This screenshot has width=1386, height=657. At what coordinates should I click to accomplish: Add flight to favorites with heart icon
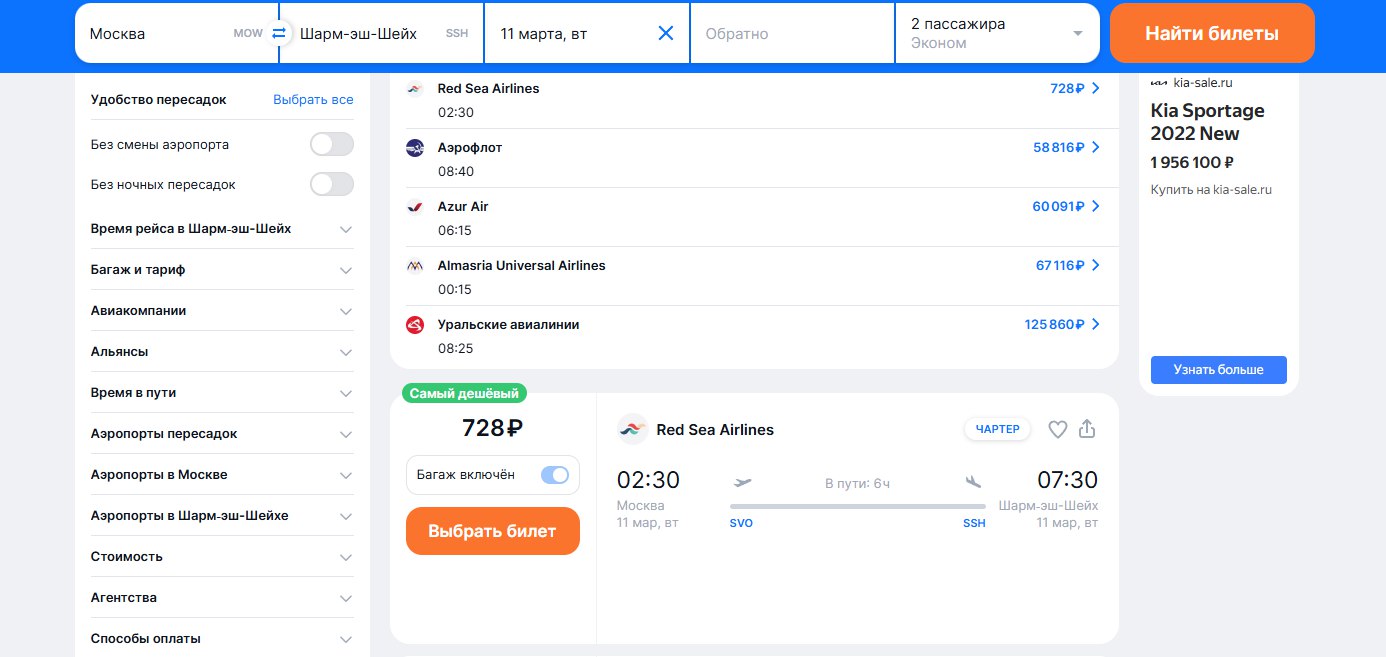tap(1057, 429)
